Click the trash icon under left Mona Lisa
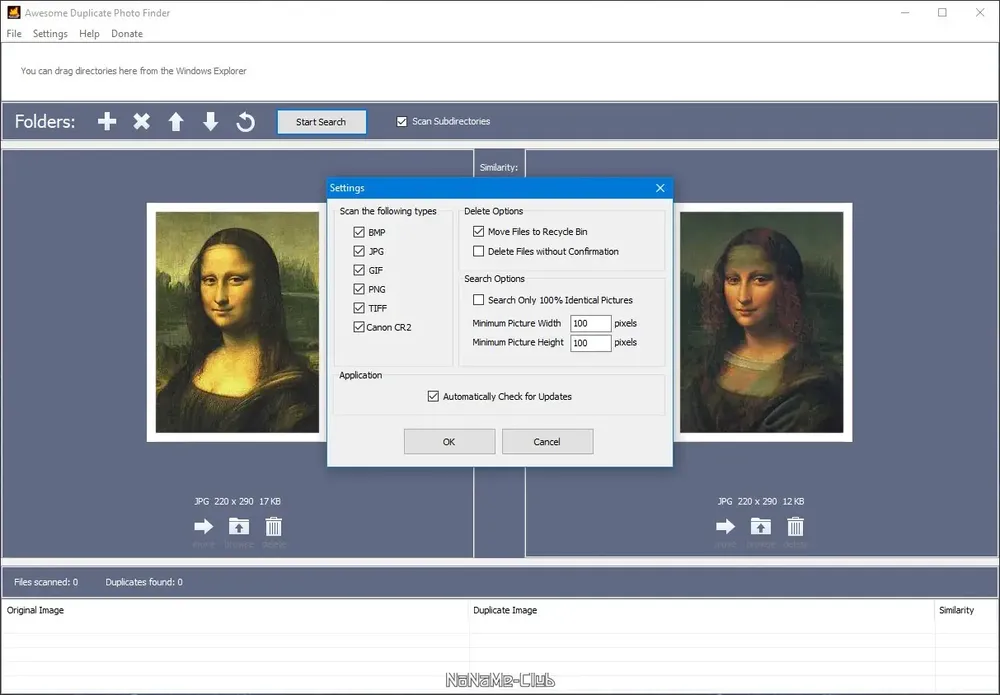Screen dimensions: 1000x695 274,527
